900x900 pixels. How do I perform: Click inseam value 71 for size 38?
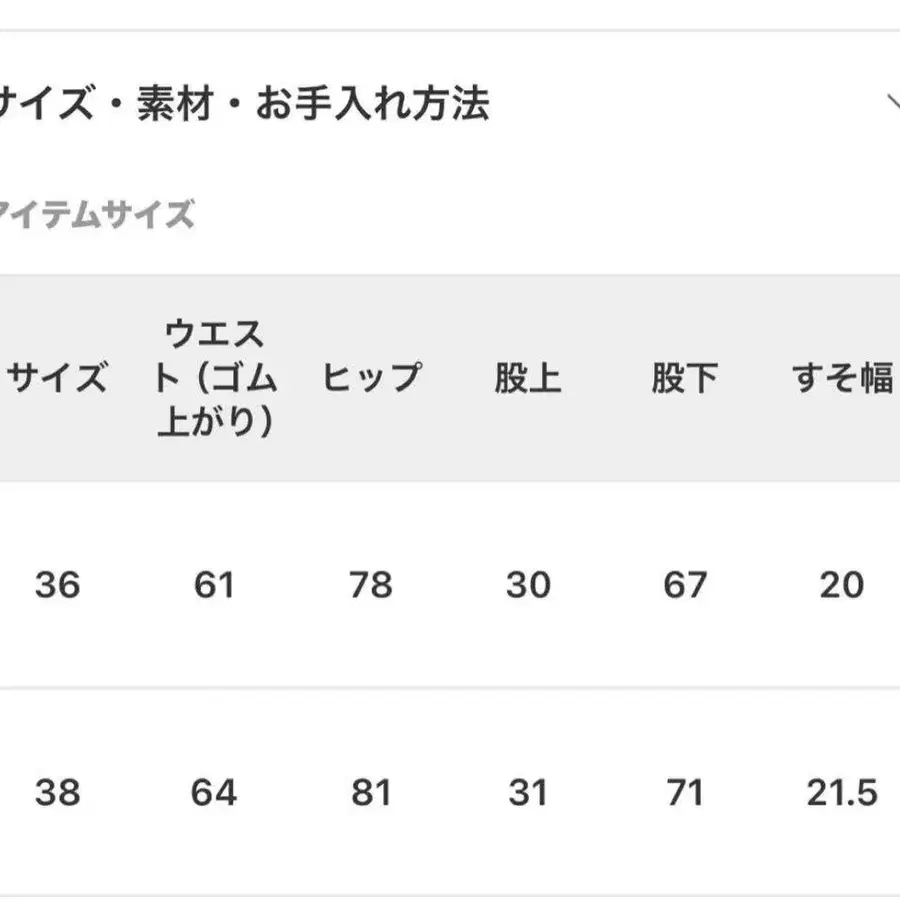coord(685,793)
